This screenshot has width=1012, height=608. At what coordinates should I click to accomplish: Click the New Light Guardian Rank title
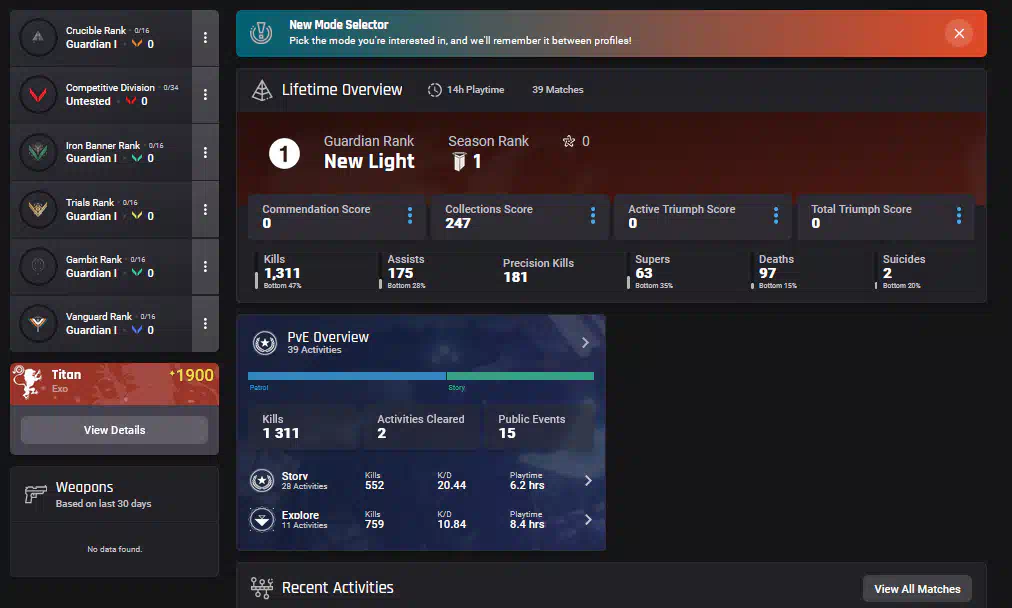[369, 161]
